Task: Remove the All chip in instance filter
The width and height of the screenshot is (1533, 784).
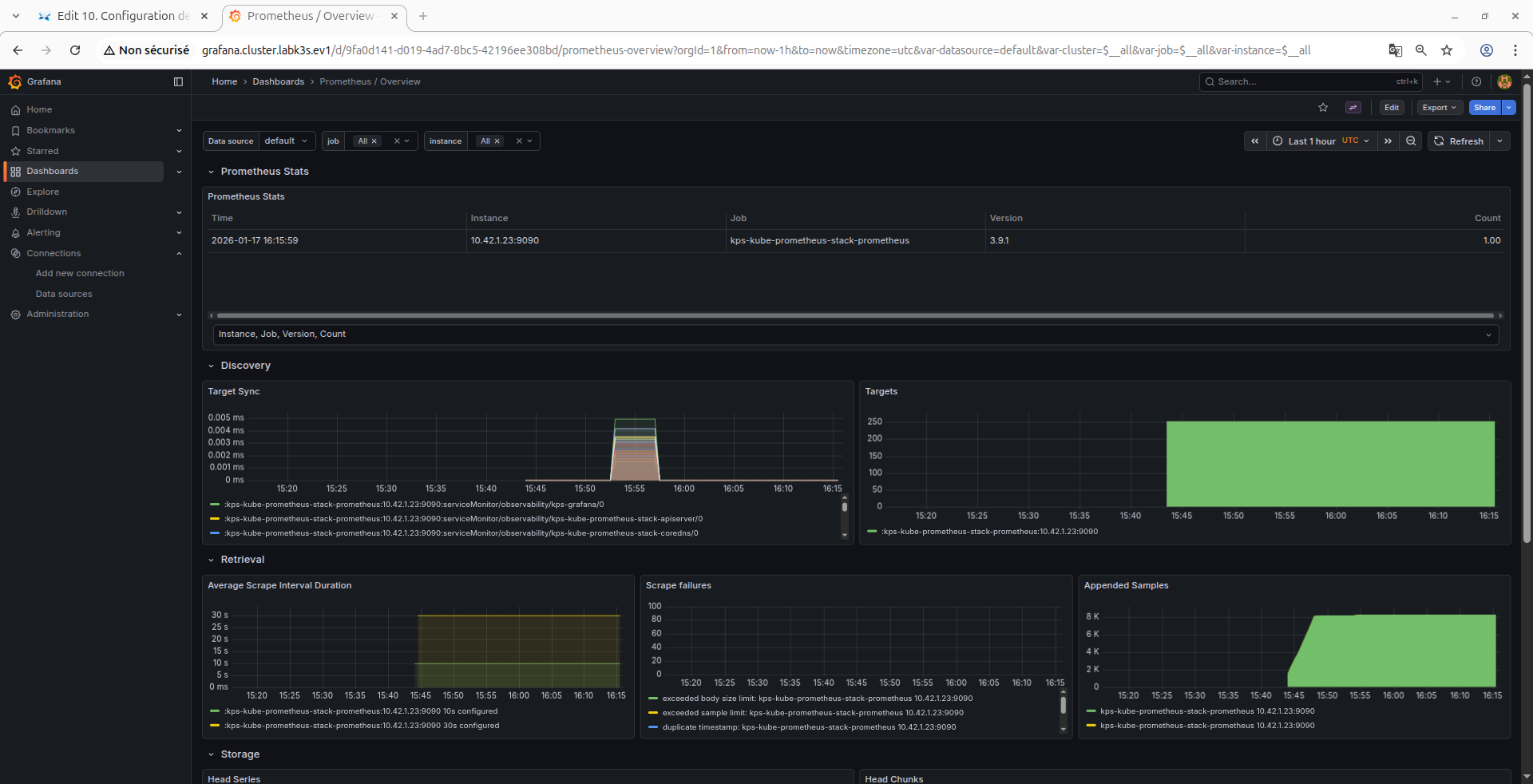Action: (x=497, y=141)
